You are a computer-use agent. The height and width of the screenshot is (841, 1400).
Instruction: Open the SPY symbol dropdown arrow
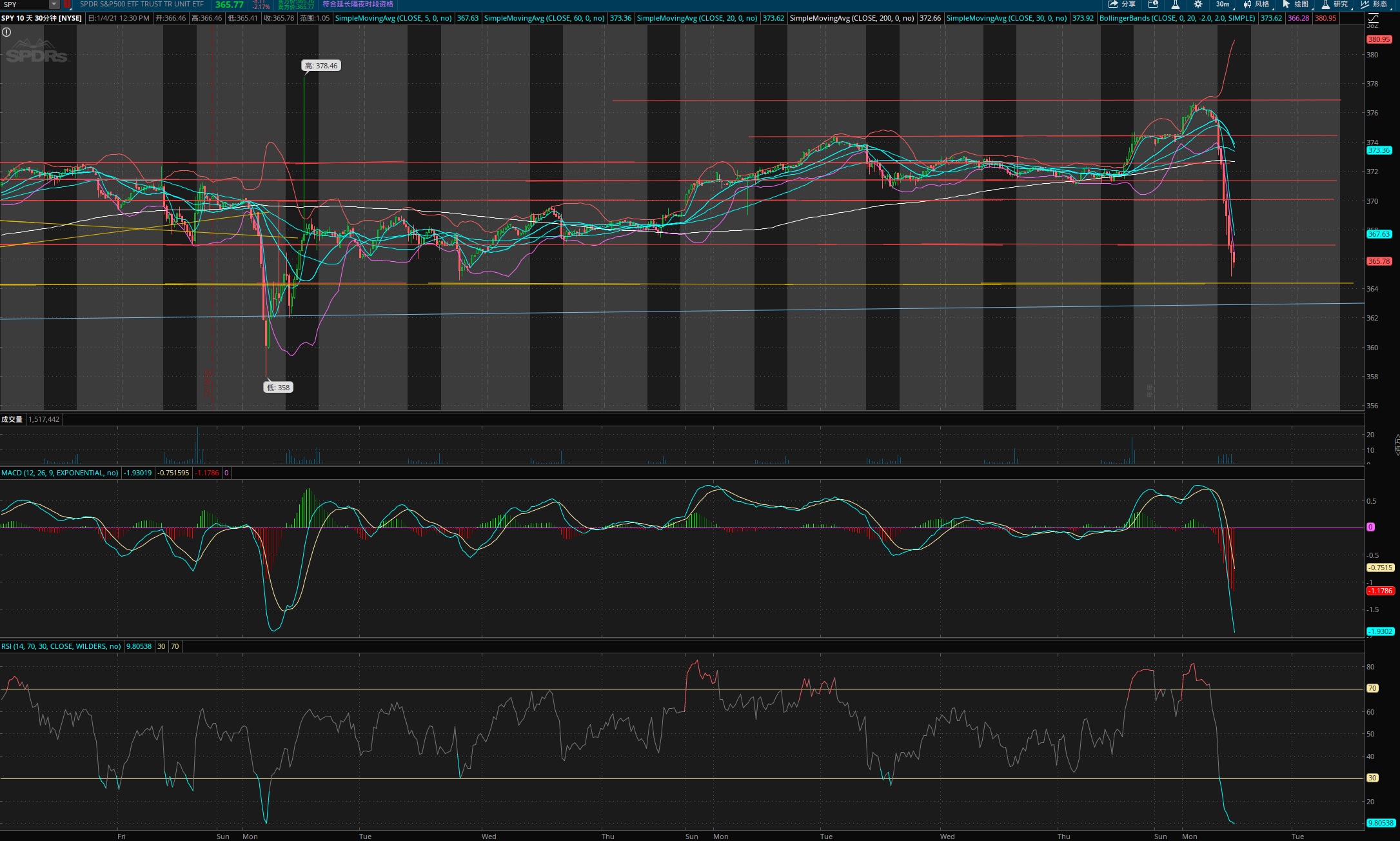54,5
